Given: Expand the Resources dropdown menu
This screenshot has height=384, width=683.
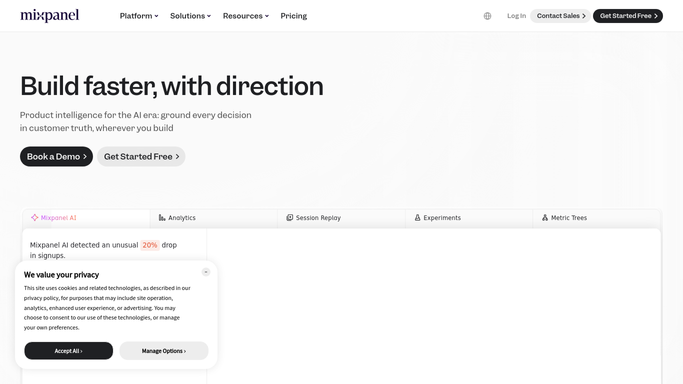Looking at the screenshot, I should coord(246,16).
